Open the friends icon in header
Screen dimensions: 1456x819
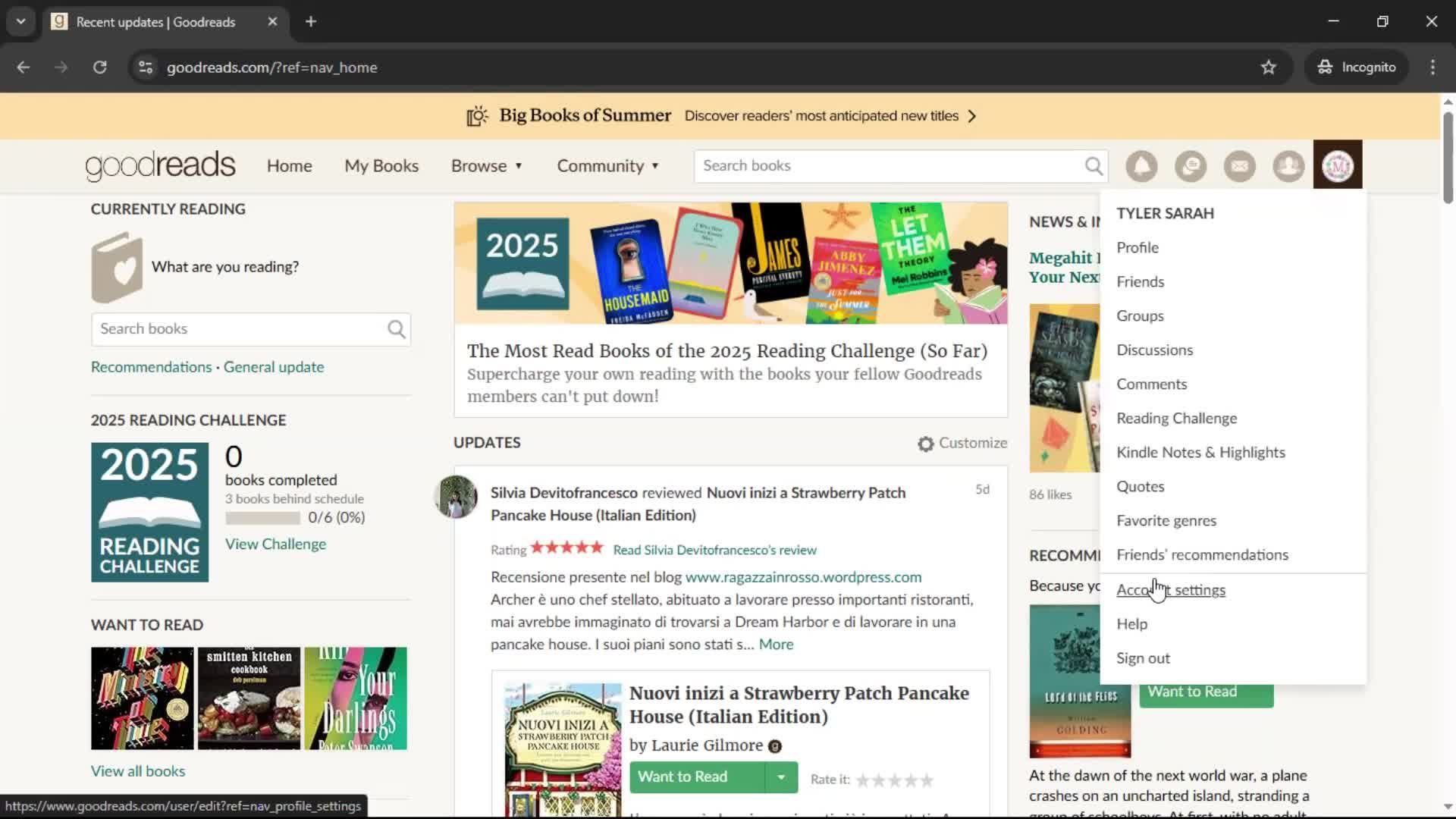(x=1288, y=165)
